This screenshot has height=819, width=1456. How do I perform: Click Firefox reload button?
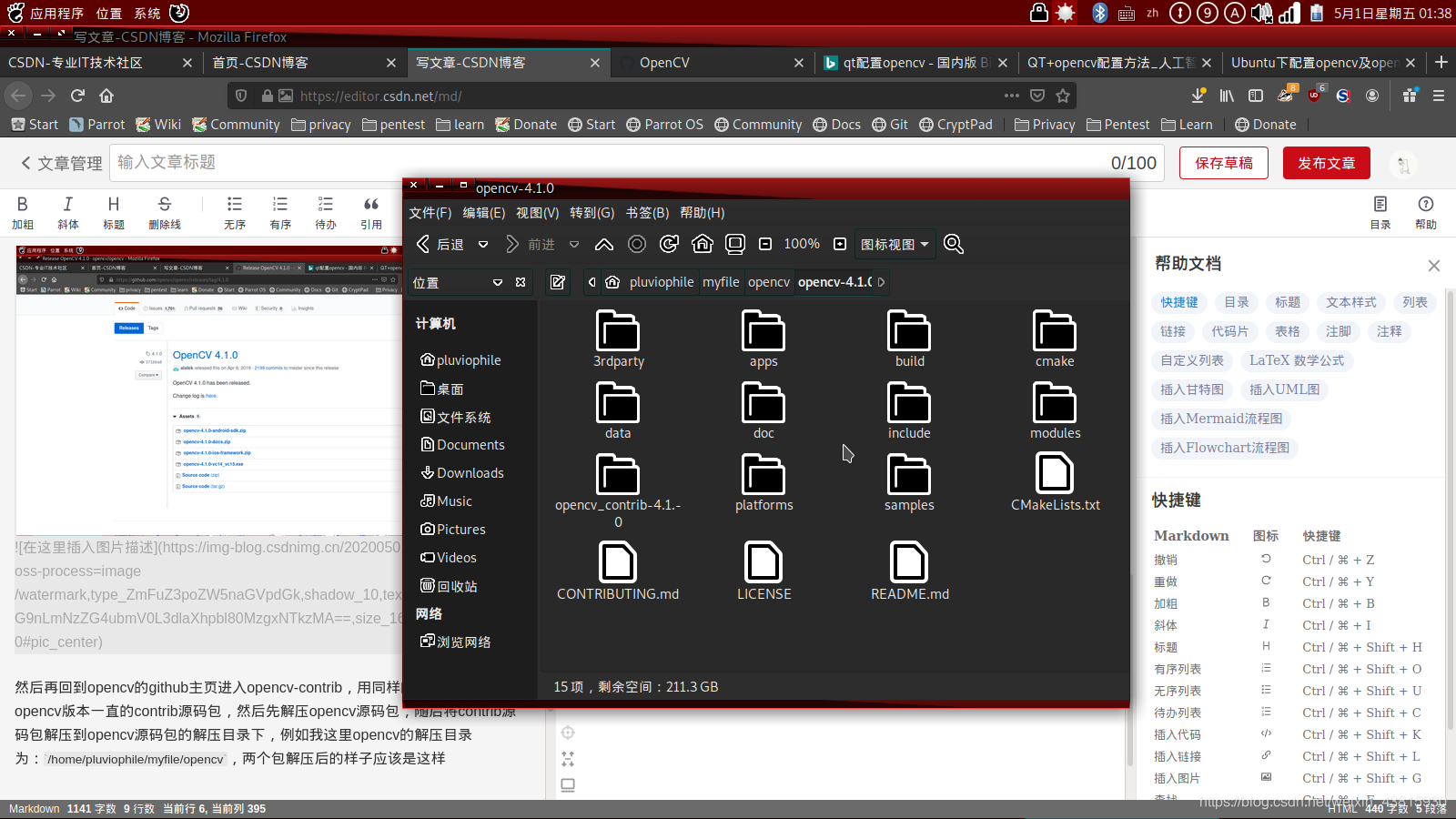click(x=77, y=96)
